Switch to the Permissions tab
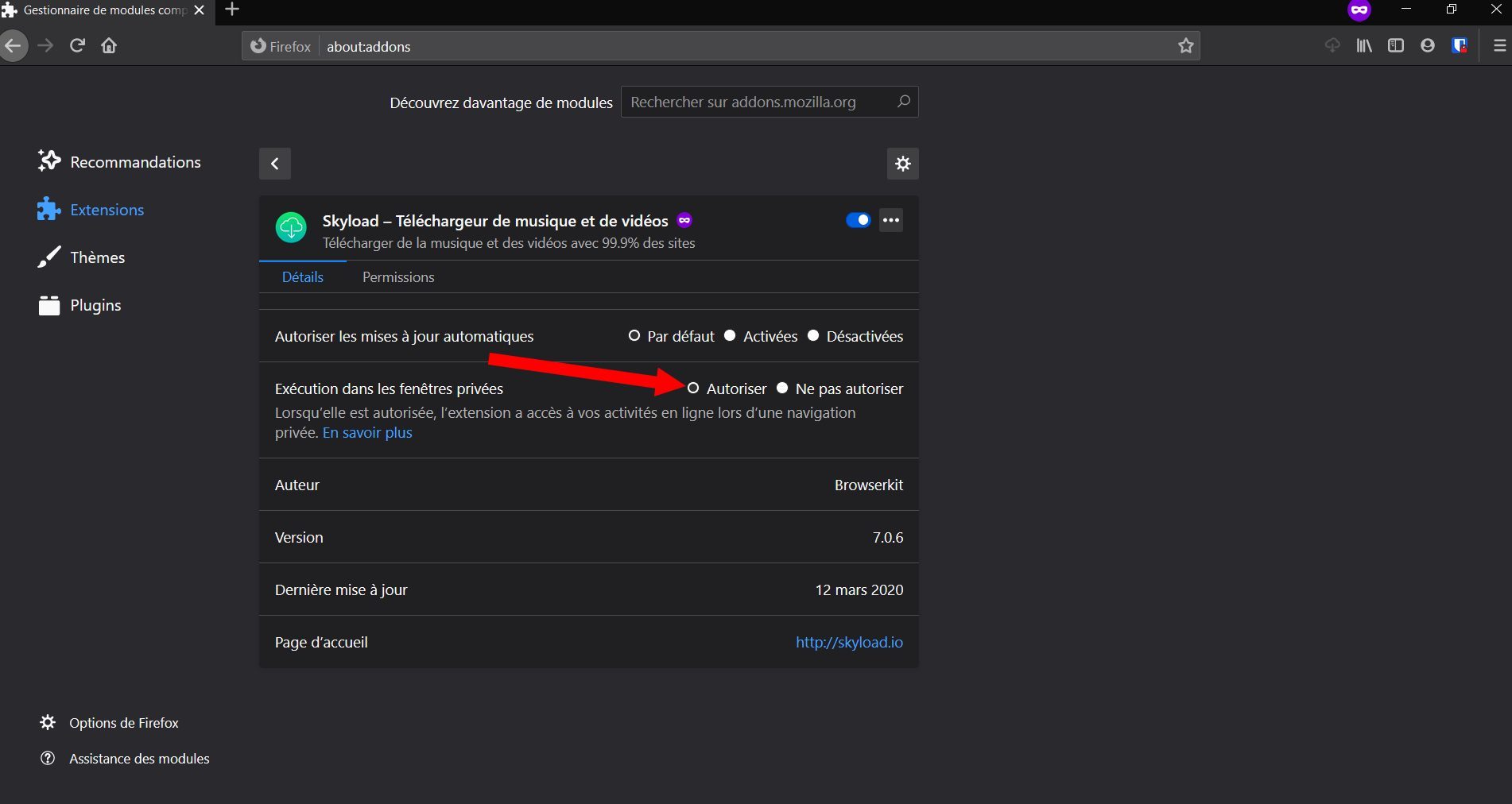This screenshot has width=1512, height=804. click(398, 277)
